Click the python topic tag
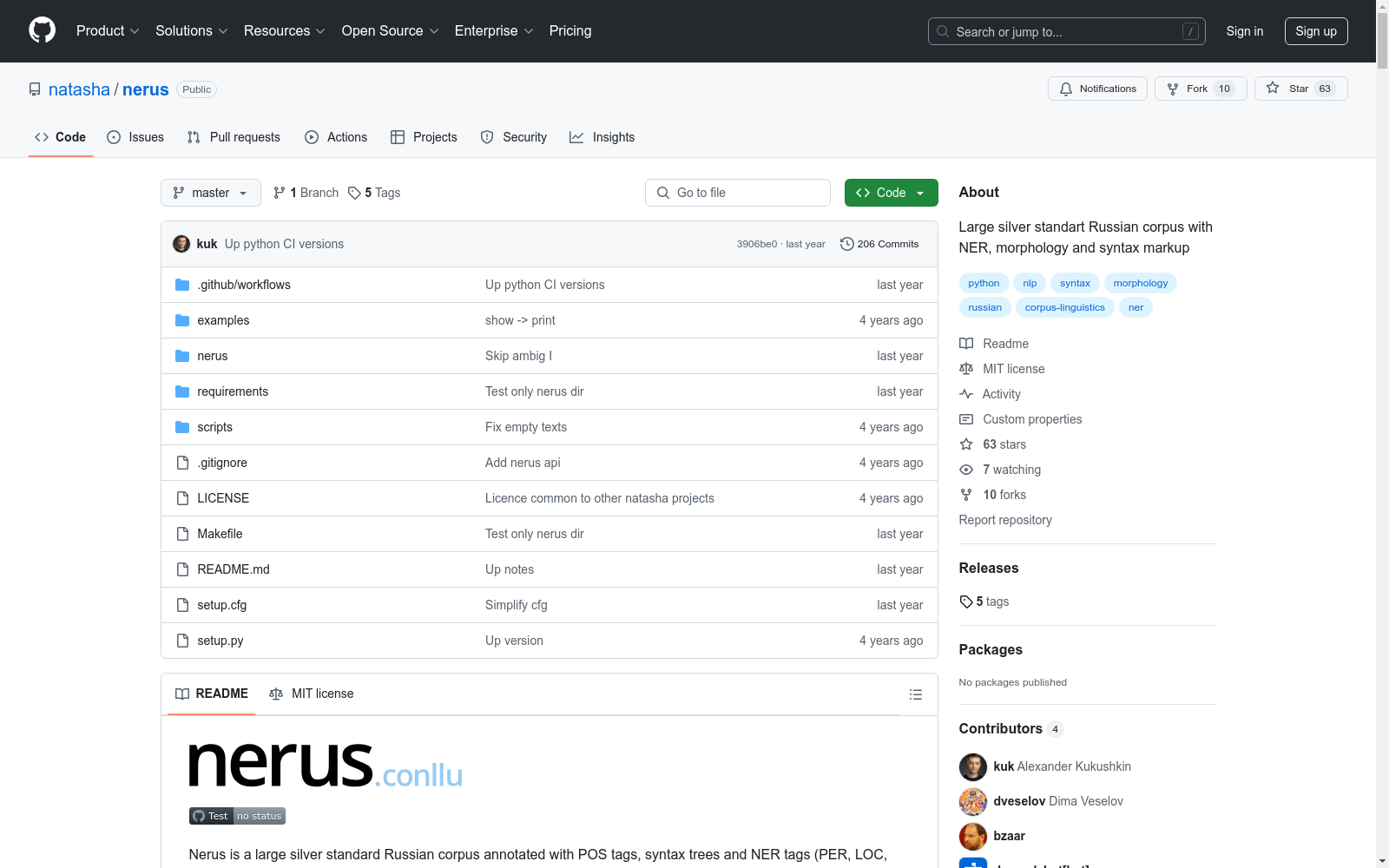1389x868 pixels. pyautogui.click(x=984, y=283)
